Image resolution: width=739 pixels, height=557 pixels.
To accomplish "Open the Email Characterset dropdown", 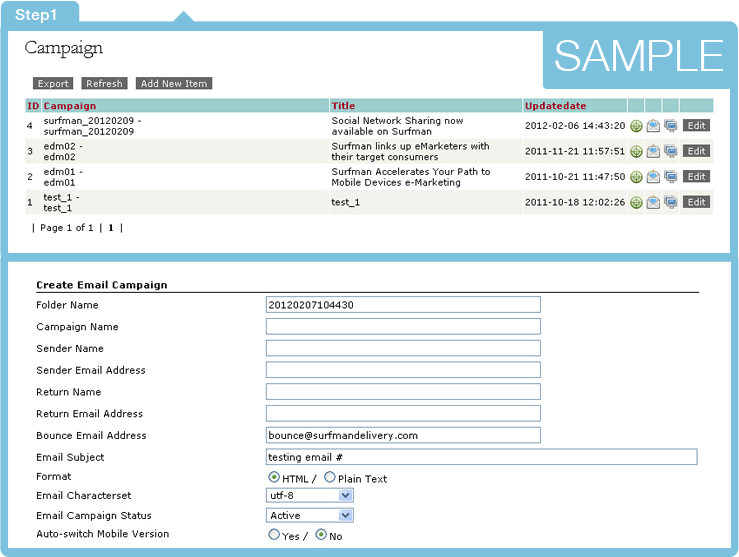I will [346, 495].
